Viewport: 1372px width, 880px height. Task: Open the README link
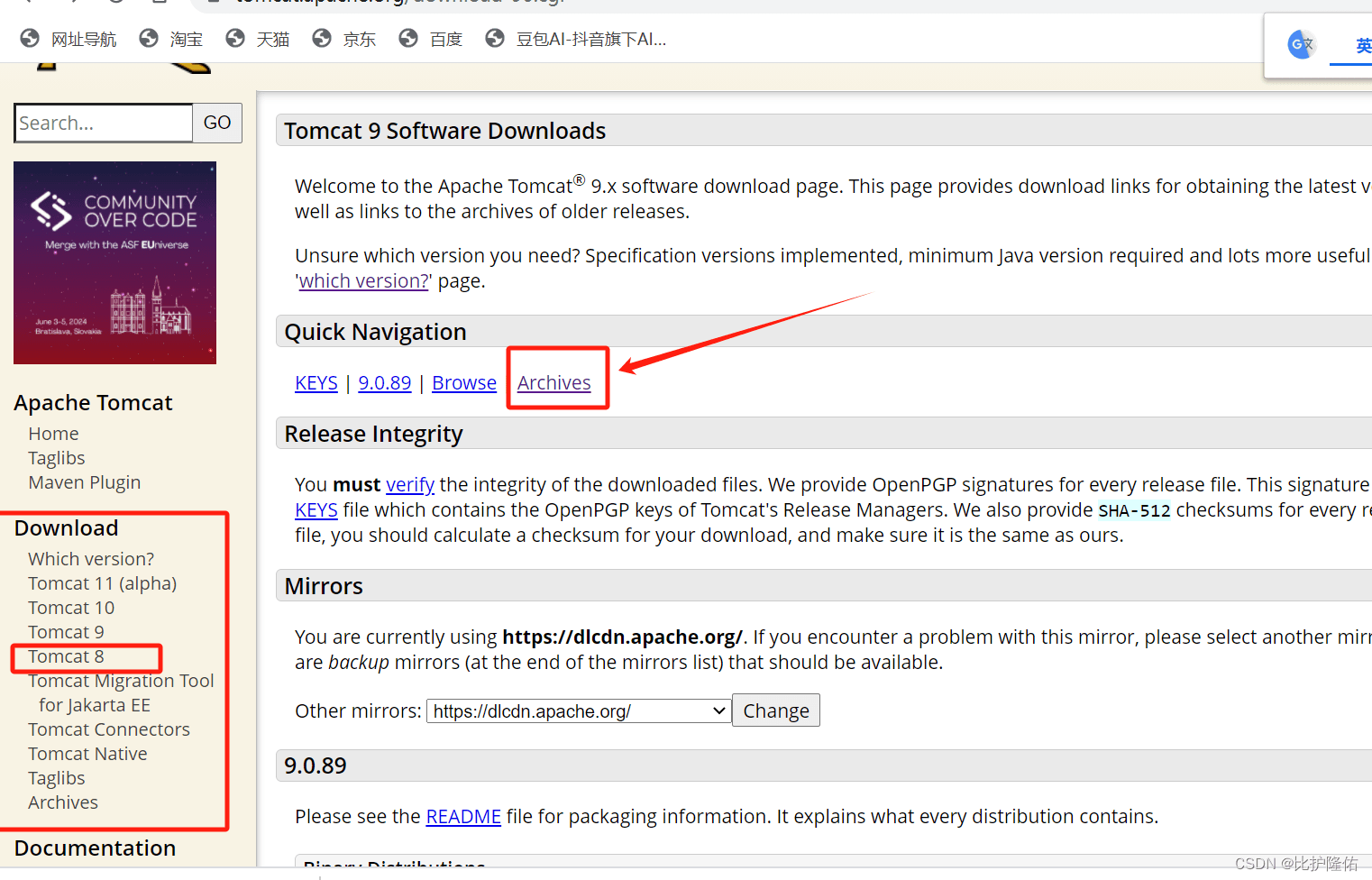click(x=463, y=816)
